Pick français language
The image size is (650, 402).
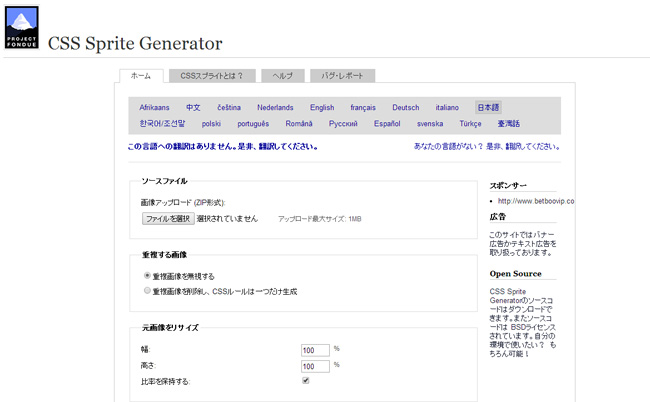pos(363,108)
